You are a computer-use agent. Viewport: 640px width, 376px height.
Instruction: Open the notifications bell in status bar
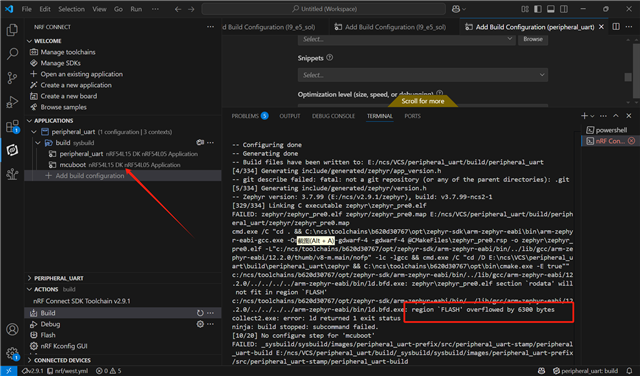point(629,371)
